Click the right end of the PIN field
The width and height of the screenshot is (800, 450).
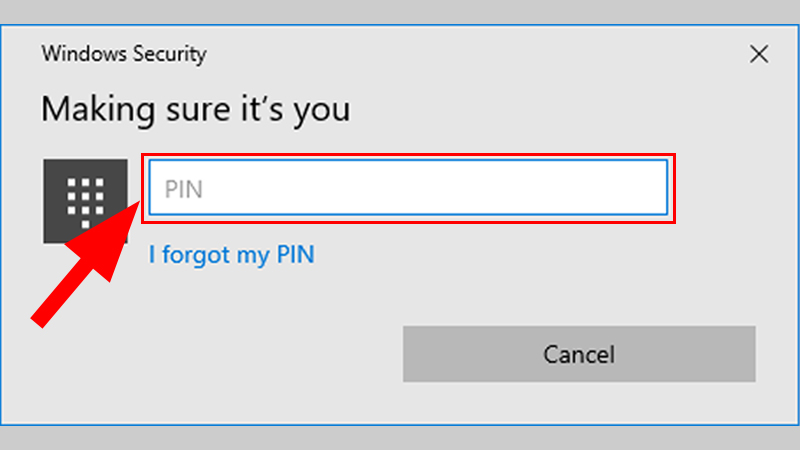(x=650, y=188)
